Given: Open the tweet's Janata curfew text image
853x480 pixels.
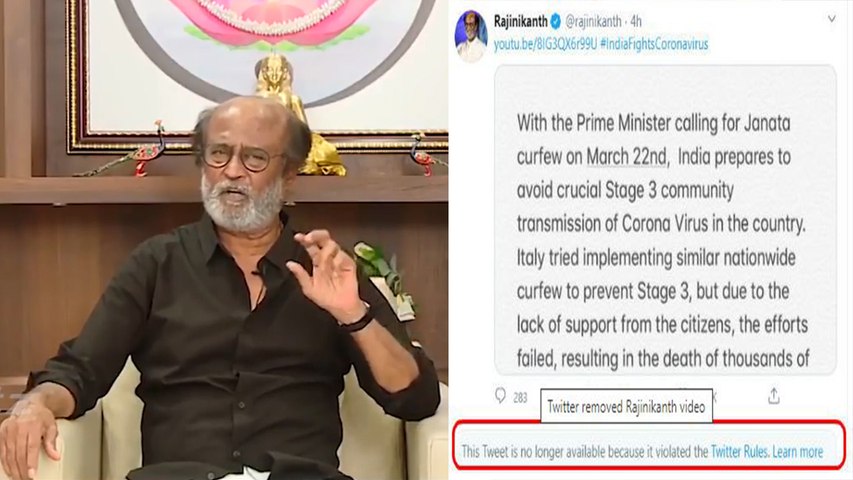Looking at the screenshot, I should (x=665, y=220).
